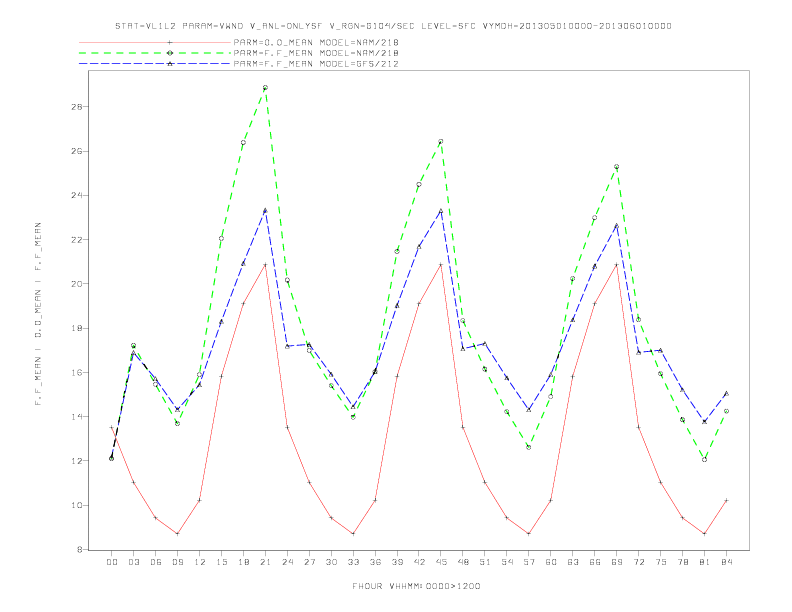Viewport: 792px width, 612px height.
Task: Click x-axis forecast hour label 51
Action: [485, 562]
